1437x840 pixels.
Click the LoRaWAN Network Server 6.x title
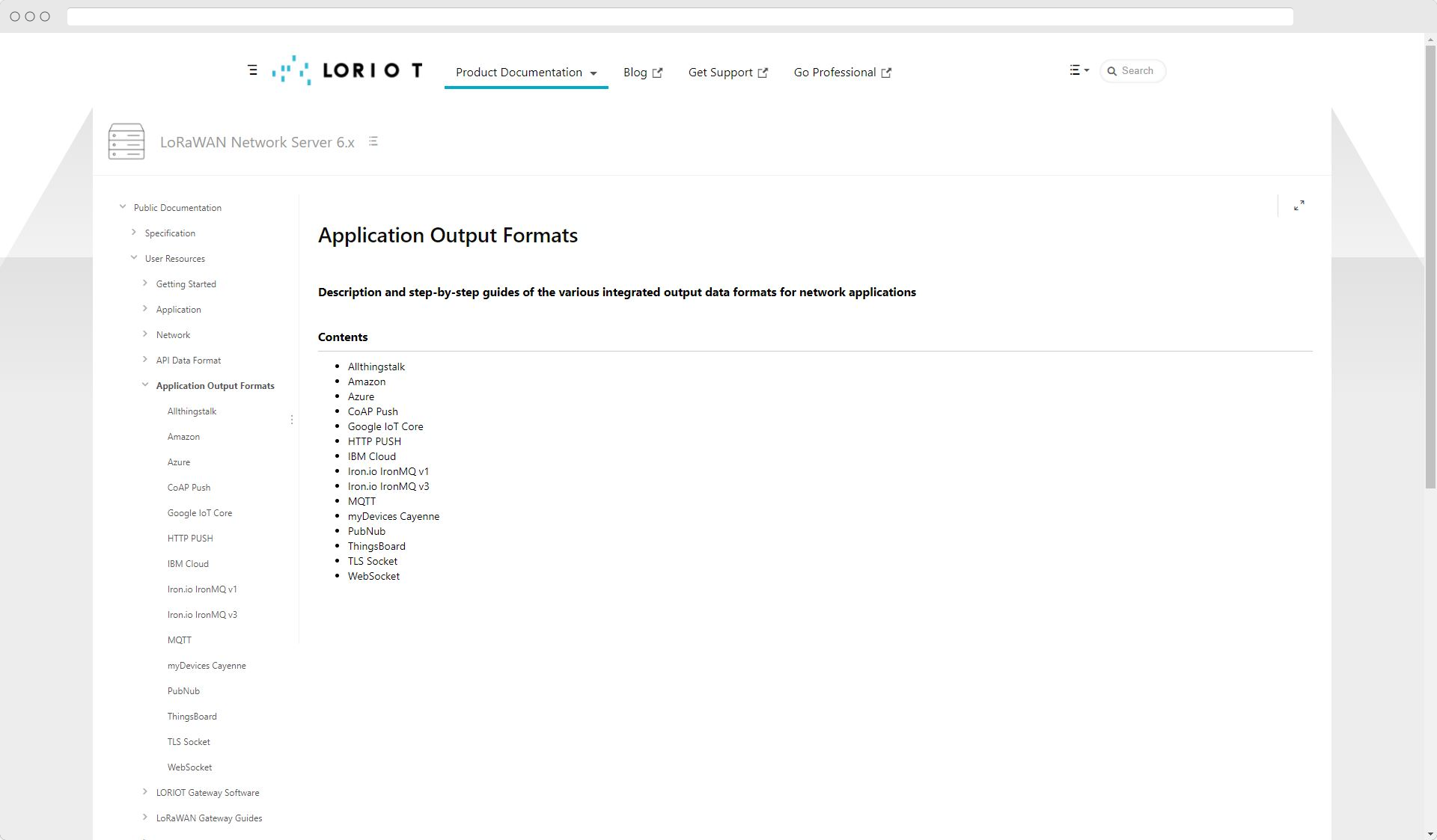257,142
